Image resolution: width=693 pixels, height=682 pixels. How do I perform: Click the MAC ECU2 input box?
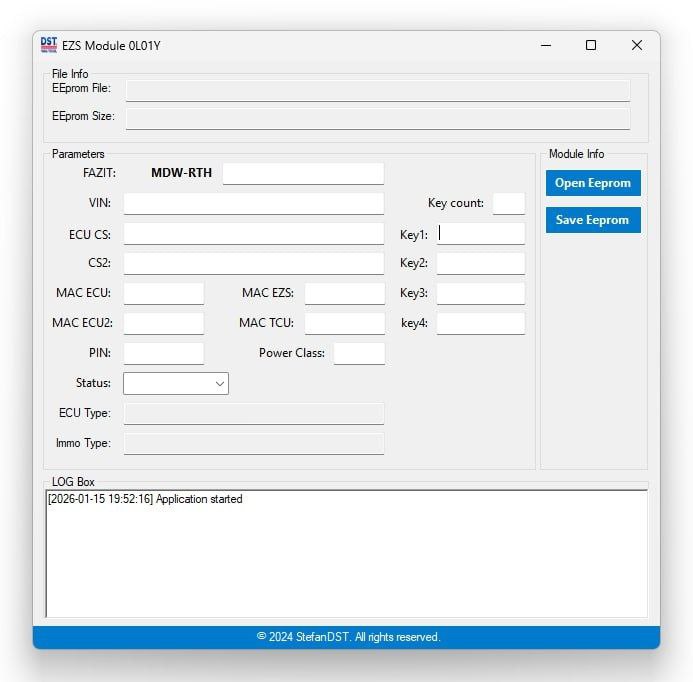click(163, 323)
